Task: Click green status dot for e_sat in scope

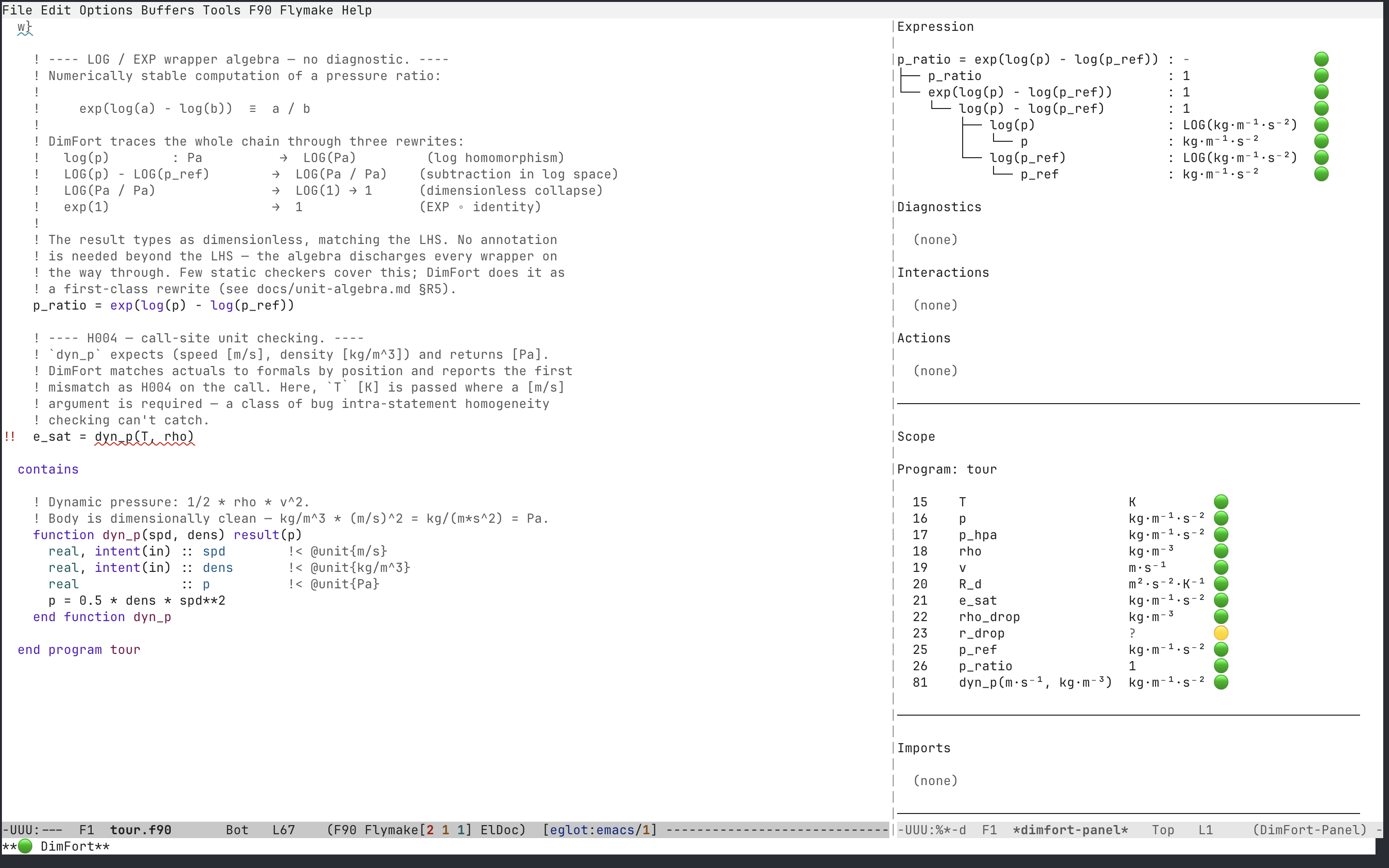Action: [x=1221, y=600]
